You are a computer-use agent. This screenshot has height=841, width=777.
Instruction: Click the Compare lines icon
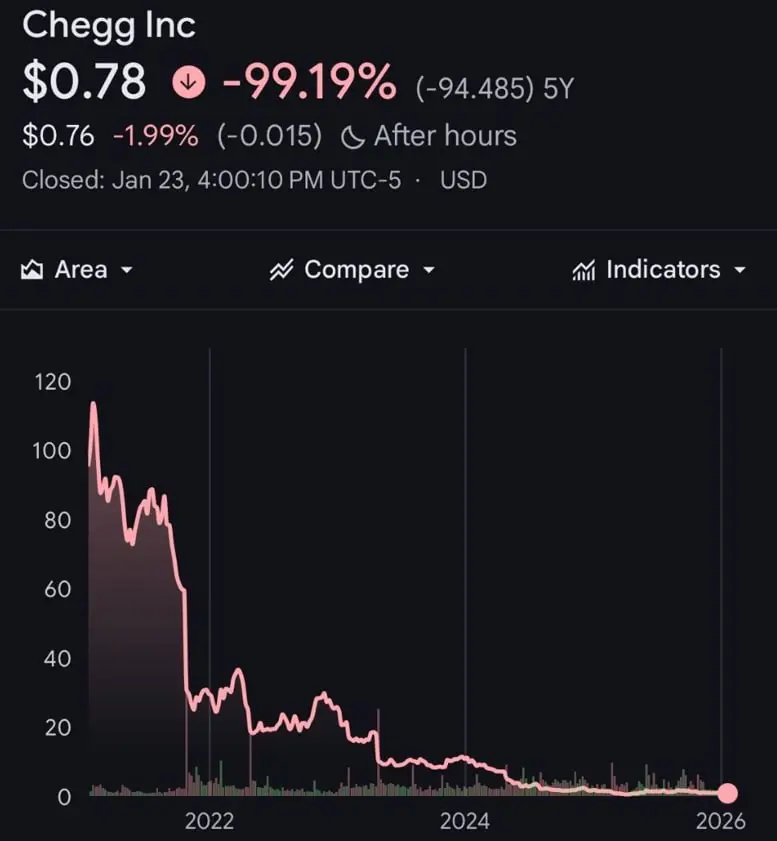(x=282, y=270)
